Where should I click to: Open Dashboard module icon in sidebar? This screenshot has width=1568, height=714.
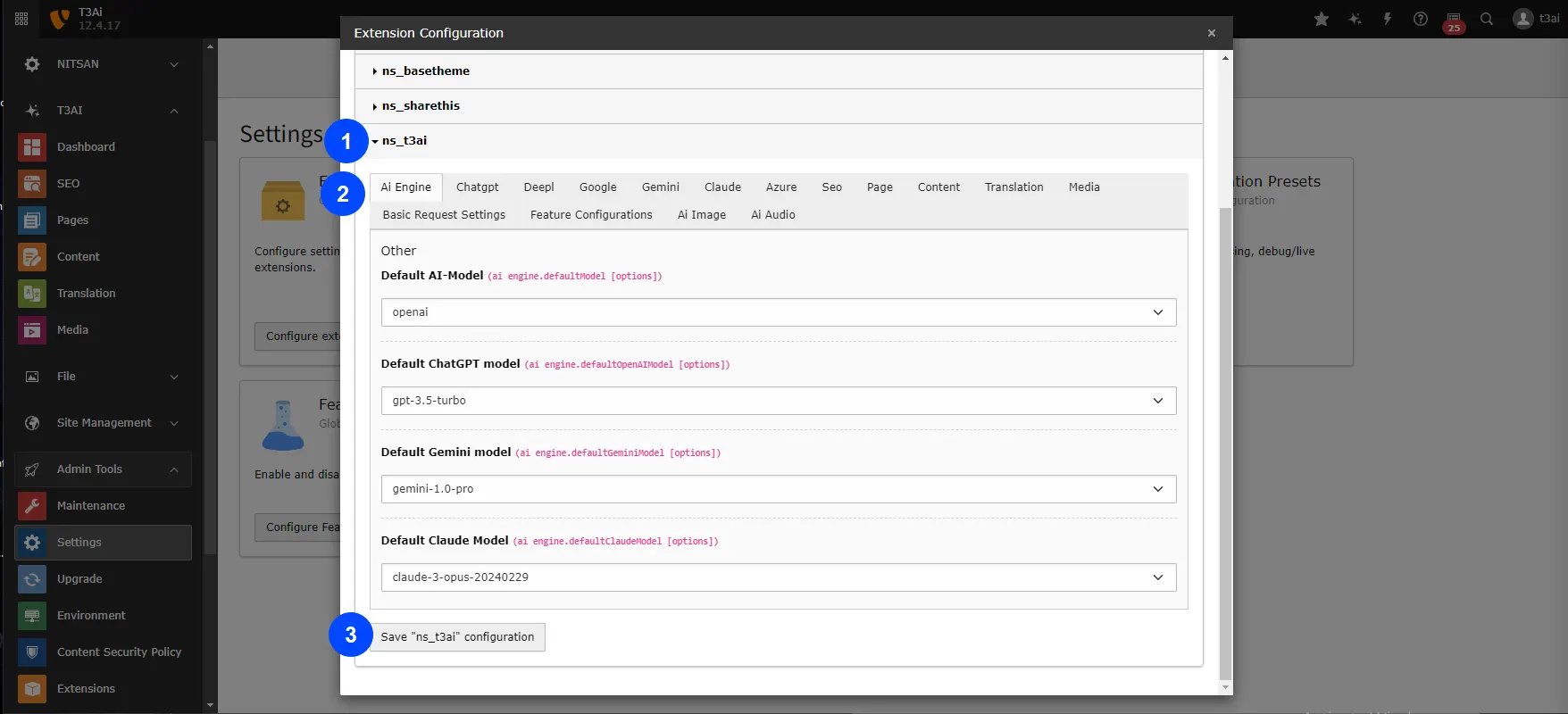coord(32,147)
